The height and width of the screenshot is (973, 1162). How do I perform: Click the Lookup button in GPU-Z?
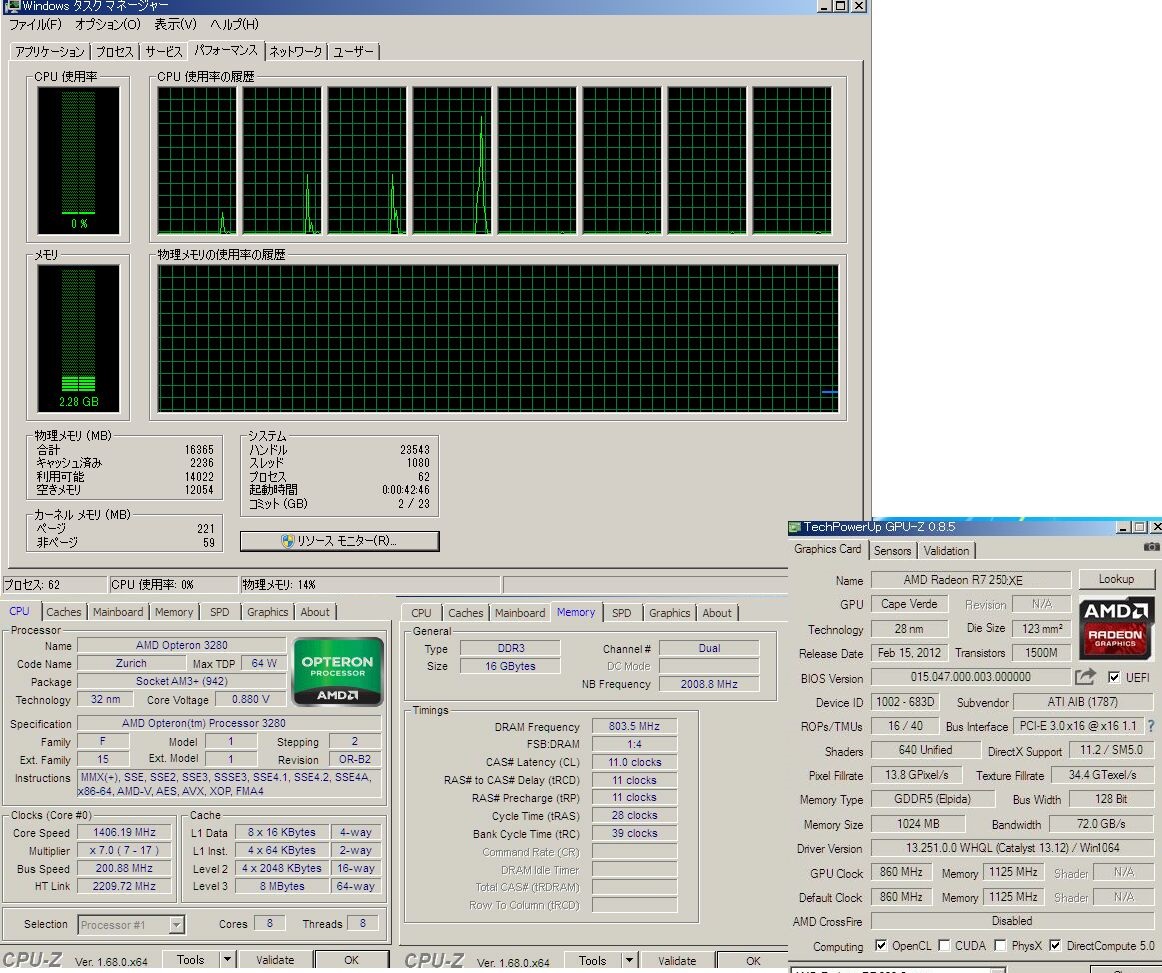(x=1116, y=579)
